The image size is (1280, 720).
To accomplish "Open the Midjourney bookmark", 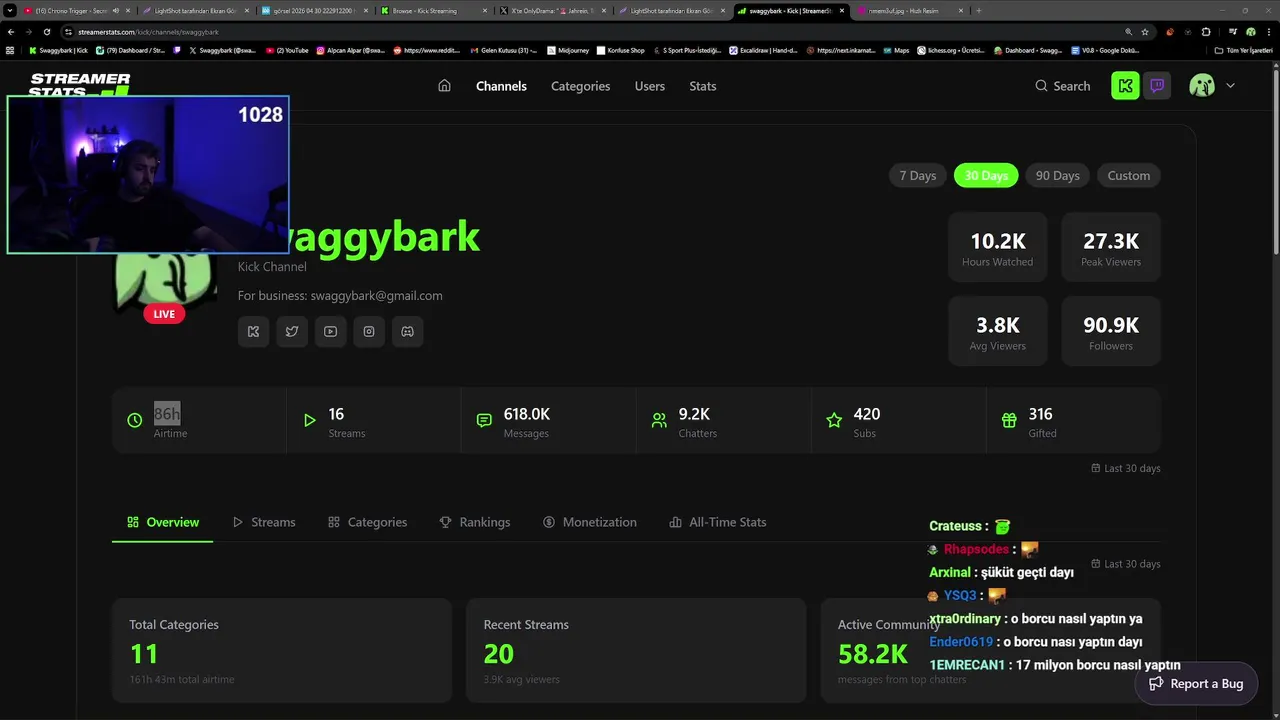I will point(568,50).
